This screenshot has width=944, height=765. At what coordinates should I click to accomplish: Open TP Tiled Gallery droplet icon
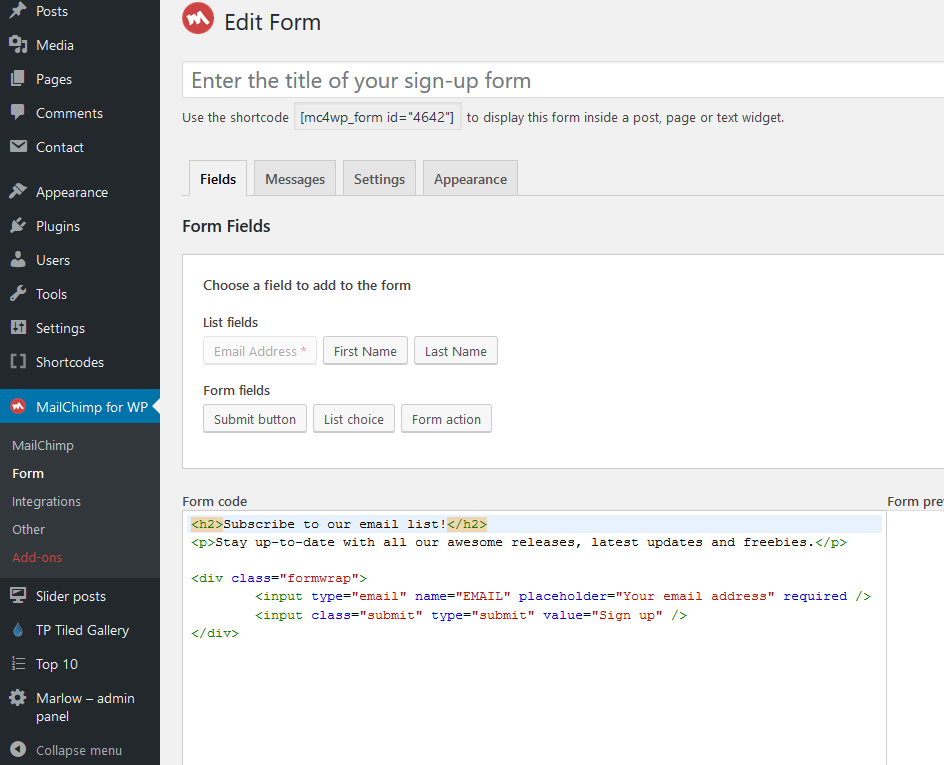pyautogui.click(x=18, y=630)
